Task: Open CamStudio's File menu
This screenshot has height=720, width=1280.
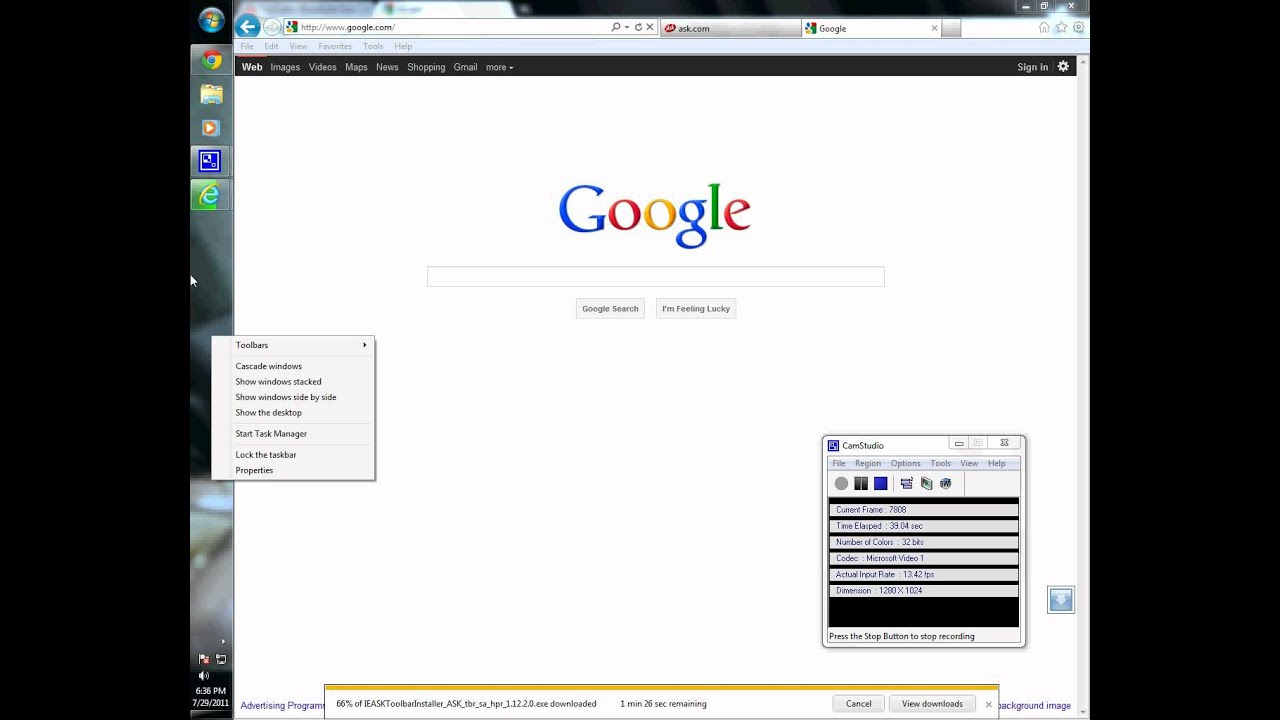Action: point(839,463)
